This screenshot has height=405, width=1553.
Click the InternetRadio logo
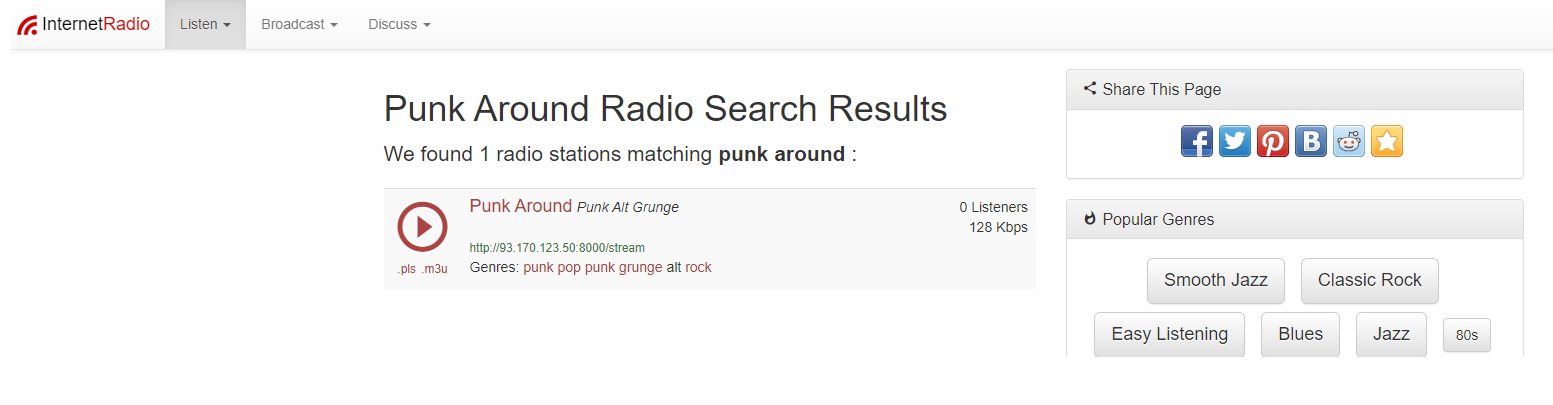pyautogui.click(x=84, y=24)
